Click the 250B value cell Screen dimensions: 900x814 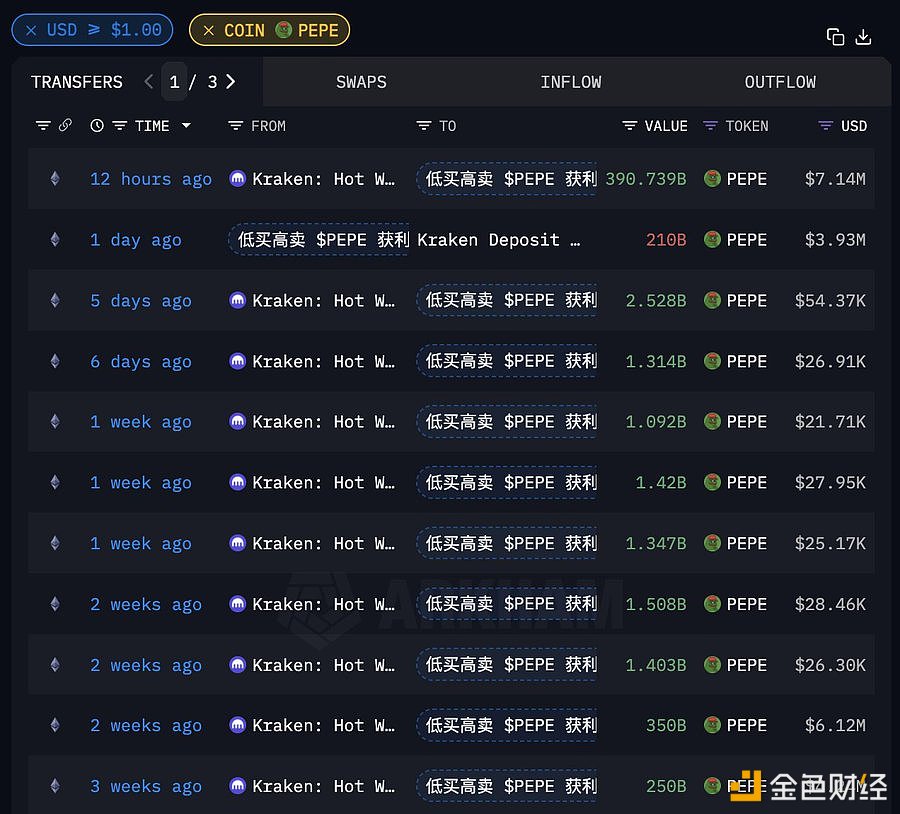(666, 786)
